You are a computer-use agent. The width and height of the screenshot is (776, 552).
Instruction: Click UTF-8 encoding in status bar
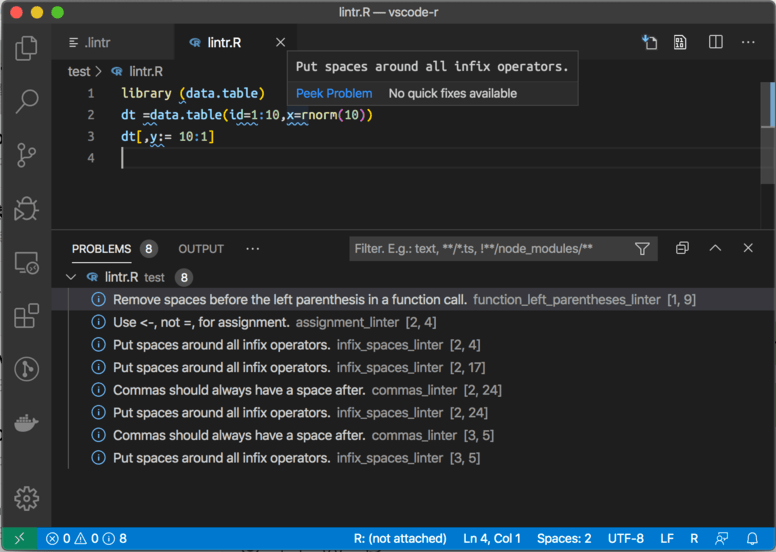pos(626,539)
